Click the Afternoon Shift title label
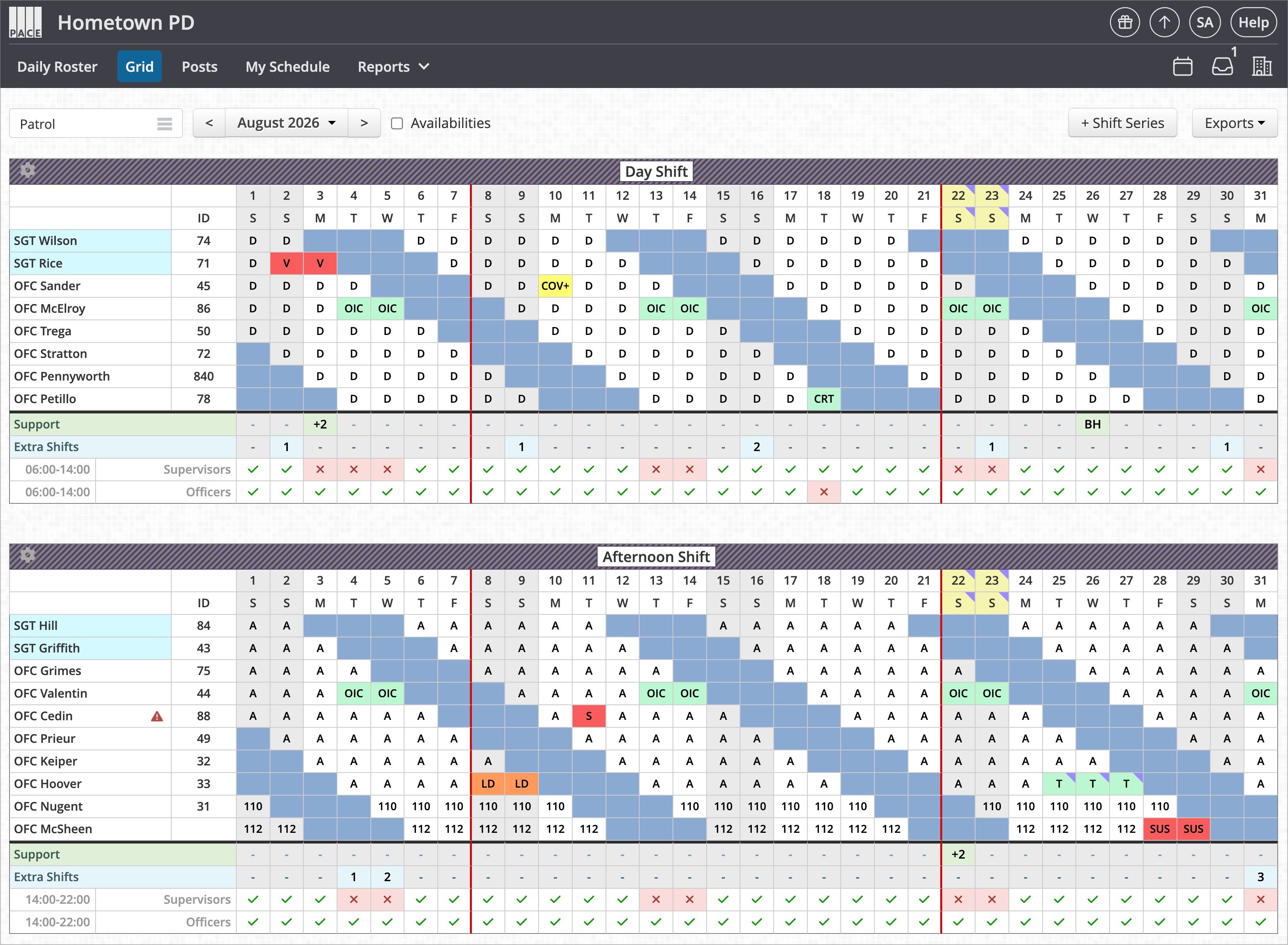The height and width of the screenshot is (945, 1288). coord(656,557)
